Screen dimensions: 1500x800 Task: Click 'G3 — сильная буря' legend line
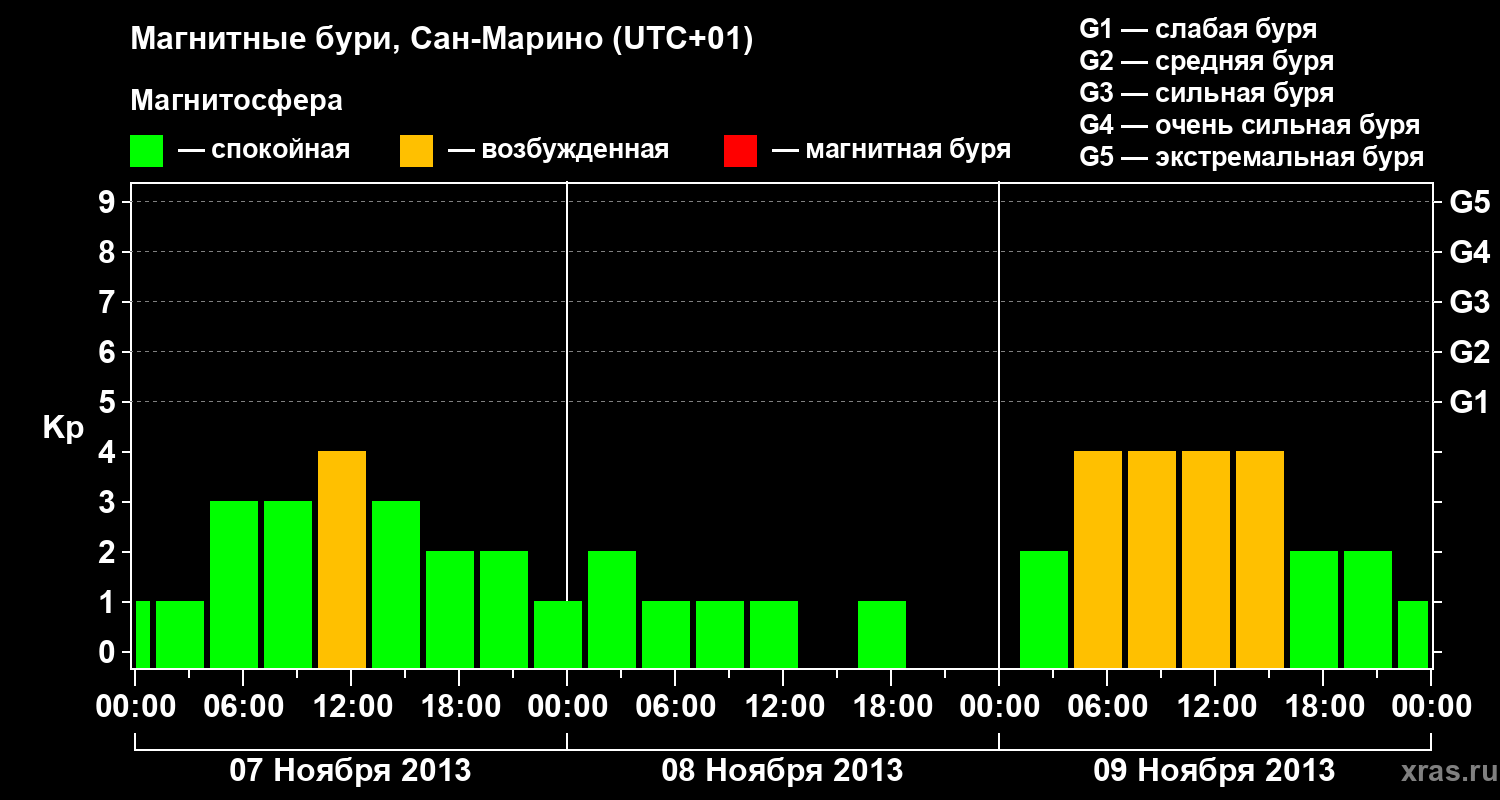pos(1206,93)
